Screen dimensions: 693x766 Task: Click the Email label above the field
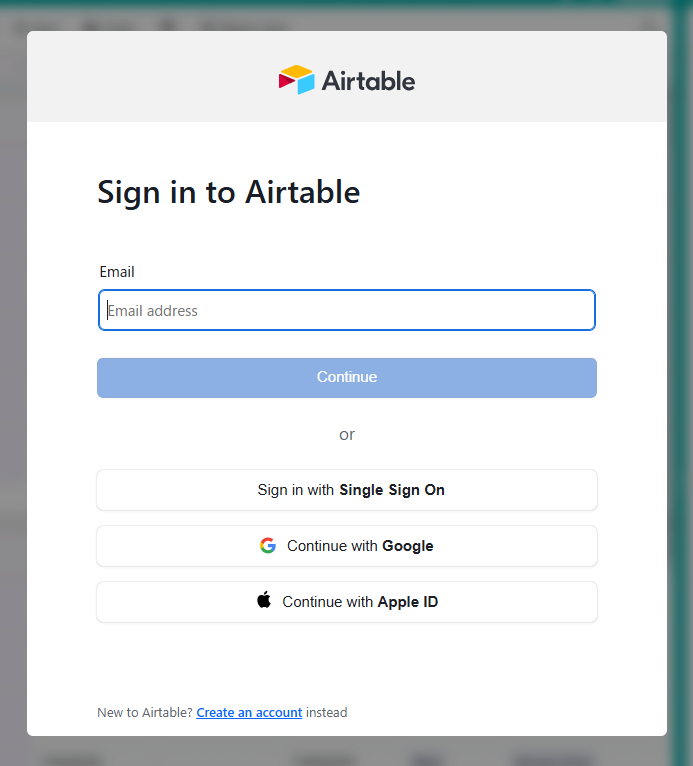[117, 272]
